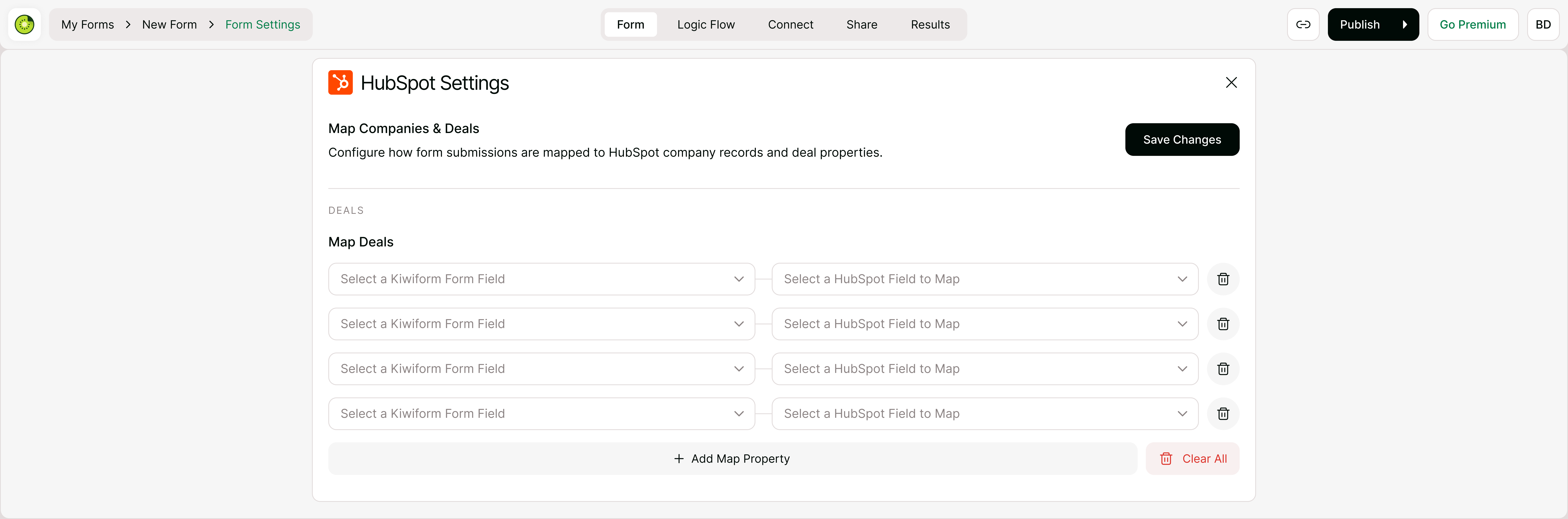The height and width of the screenshot is (519, 1568).
Task: Switch to the Logic Flow tab
Action: (x=705, y=24)
